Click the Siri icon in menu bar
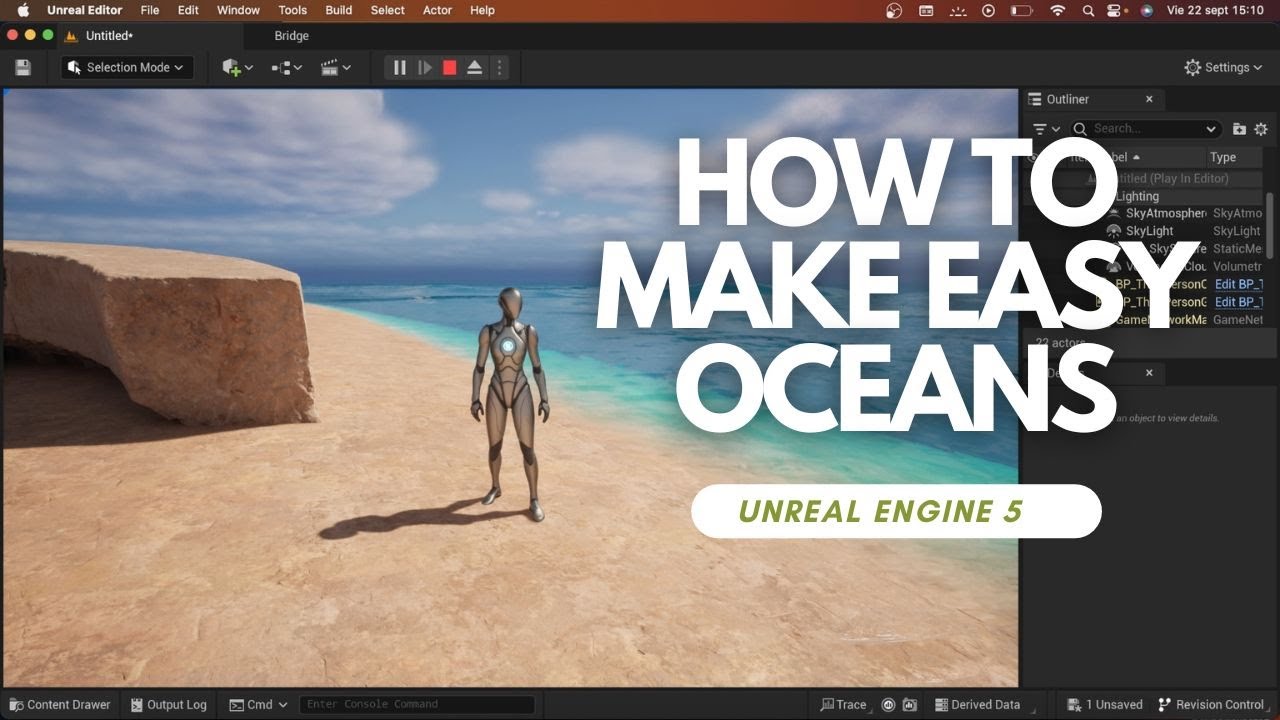The image size is (1280, 720). point(1146,10)
